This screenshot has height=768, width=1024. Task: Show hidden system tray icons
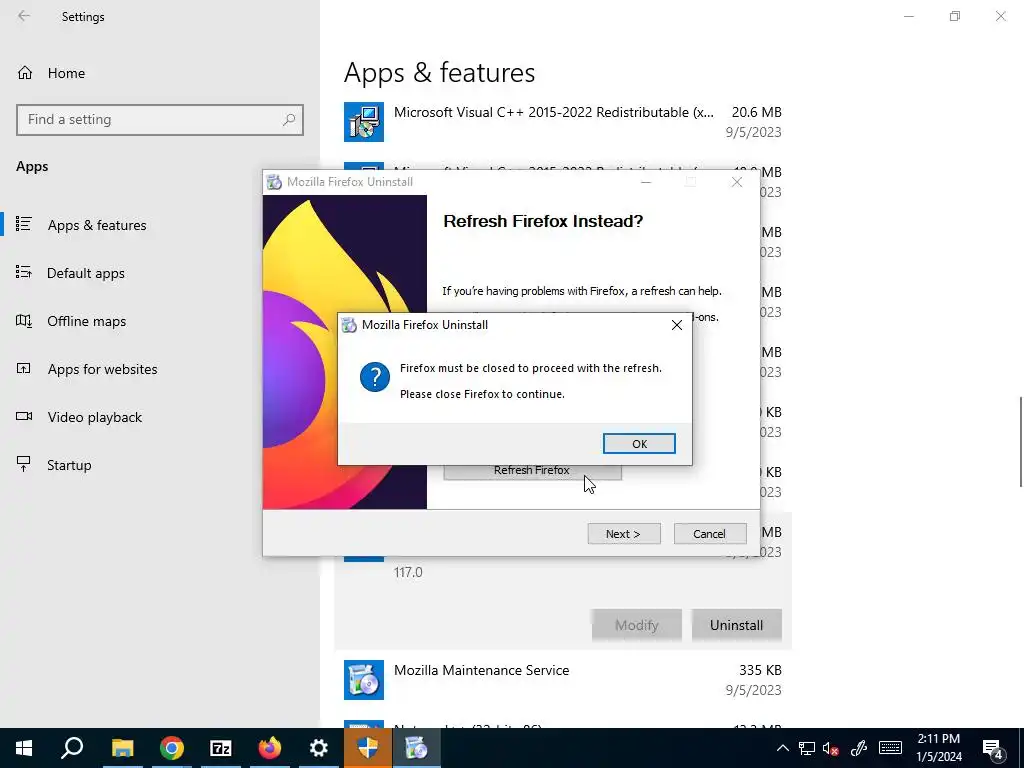pyautogui.click(x=782, y=748)
